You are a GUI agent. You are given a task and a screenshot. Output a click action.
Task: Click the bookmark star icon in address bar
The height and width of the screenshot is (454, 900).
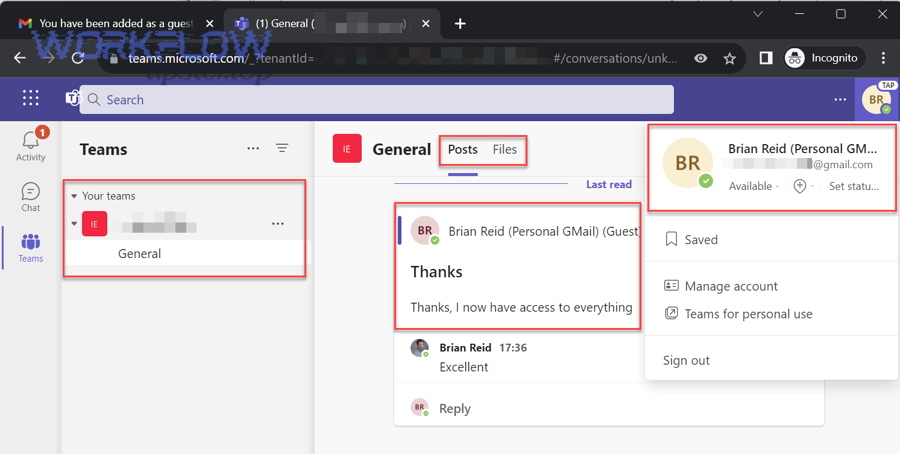[x=730, y=58]
